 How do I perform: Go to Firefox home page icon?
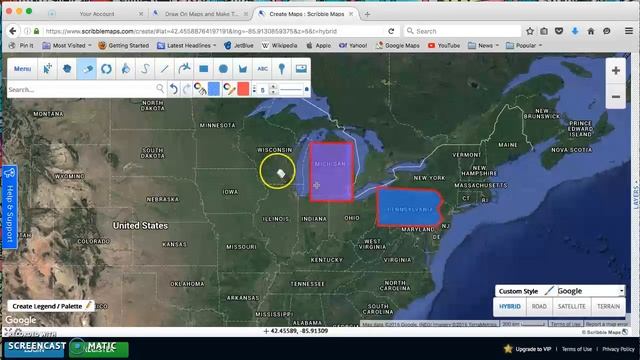tap(591, 31)
